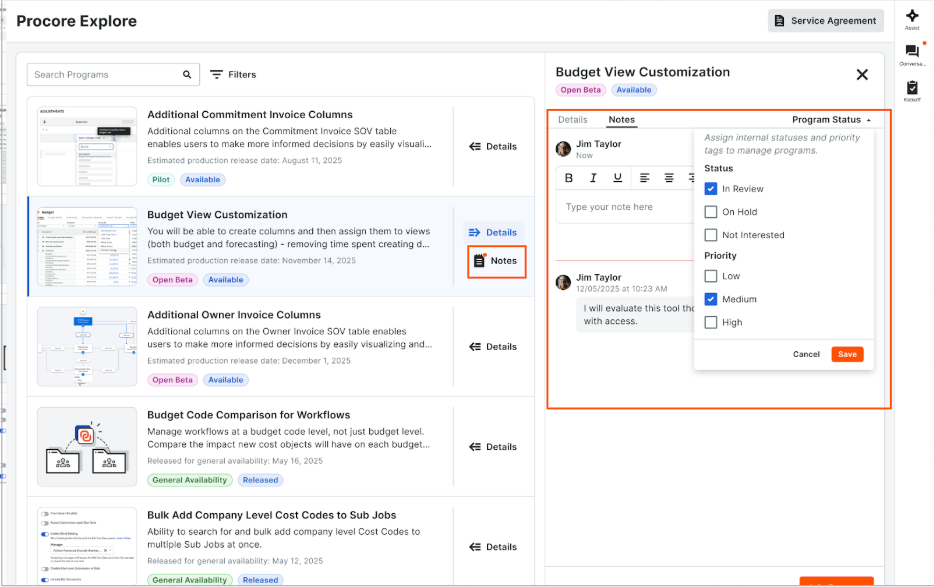The width and height of the screenshot is (934, 587).
Task: Toggle bold formatting in note editor
Action: click(569, 178)
